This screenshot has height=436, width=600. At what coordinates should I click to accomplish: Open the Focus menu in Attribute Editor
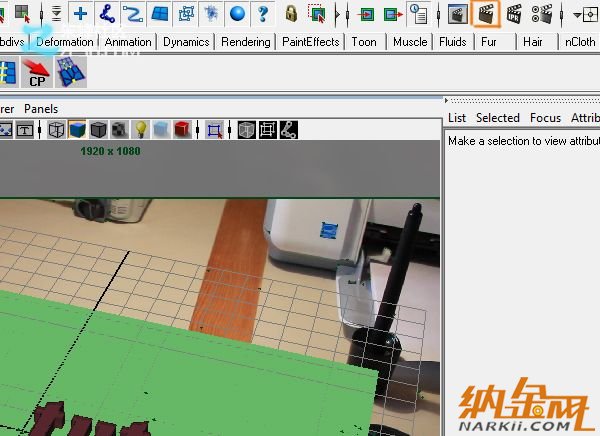click(x=545, y=118)
